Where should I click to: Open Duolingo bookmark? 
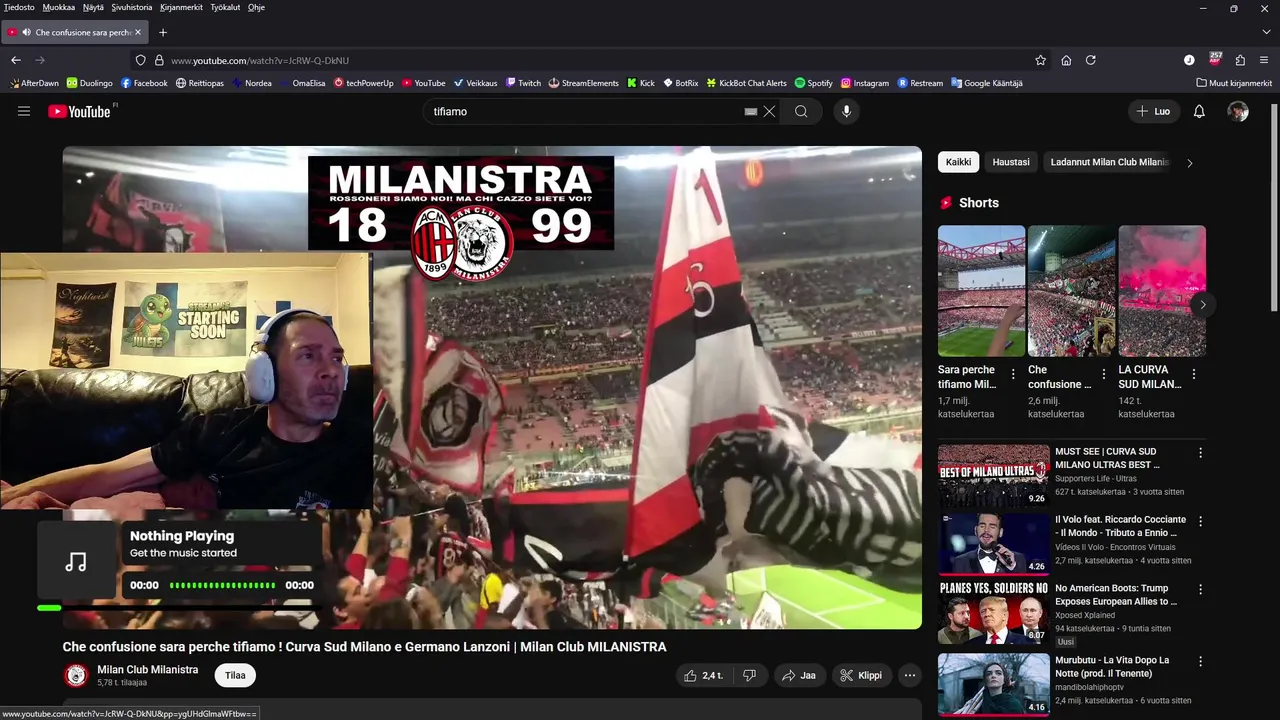tap(90, 83)
